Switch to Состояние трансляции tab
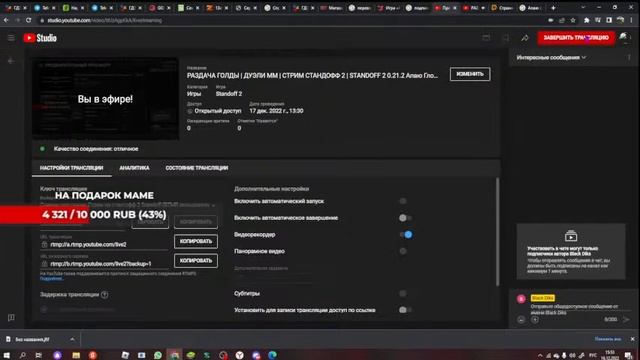Image resolution: width=640 pixels, height=360 pixels. 197,168
